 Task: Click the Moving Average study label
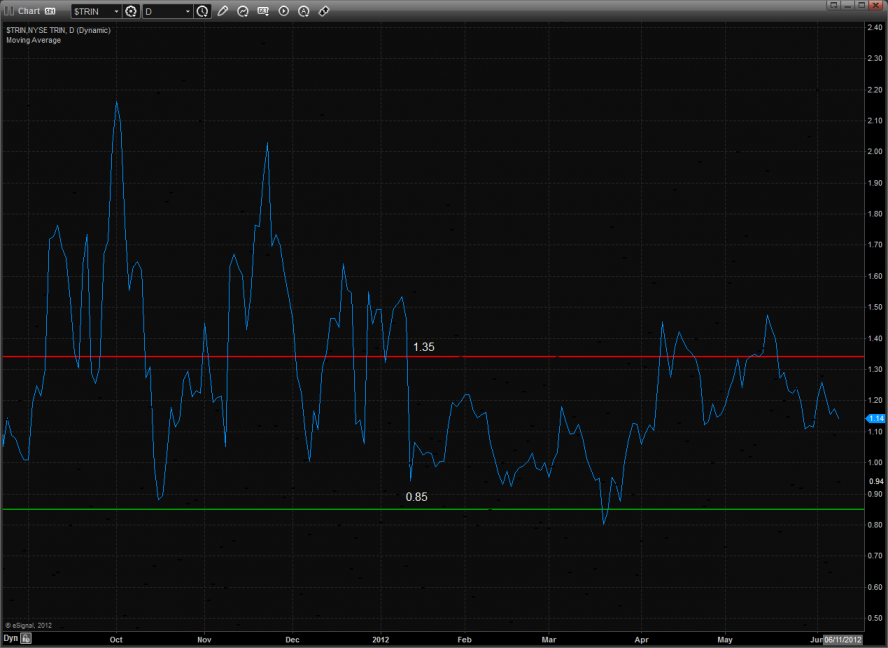click(32, 40)
